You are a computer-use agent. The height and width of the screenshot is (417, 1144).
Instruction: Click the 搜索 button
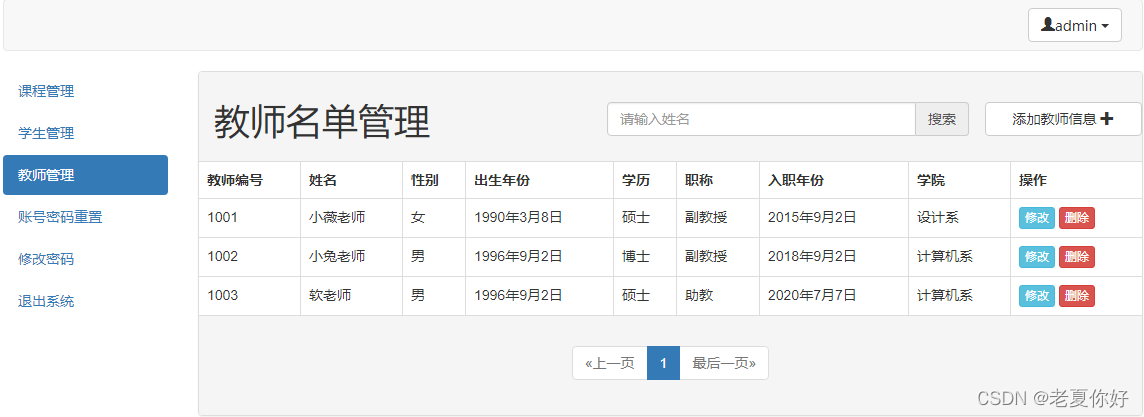[x=942, y=119]
